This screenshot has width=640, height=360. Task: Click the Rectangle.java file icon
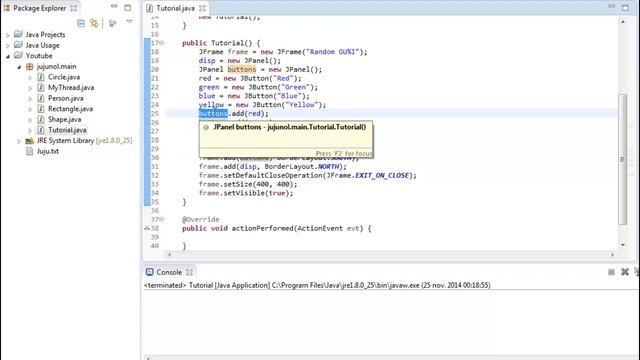coord(41,109)
